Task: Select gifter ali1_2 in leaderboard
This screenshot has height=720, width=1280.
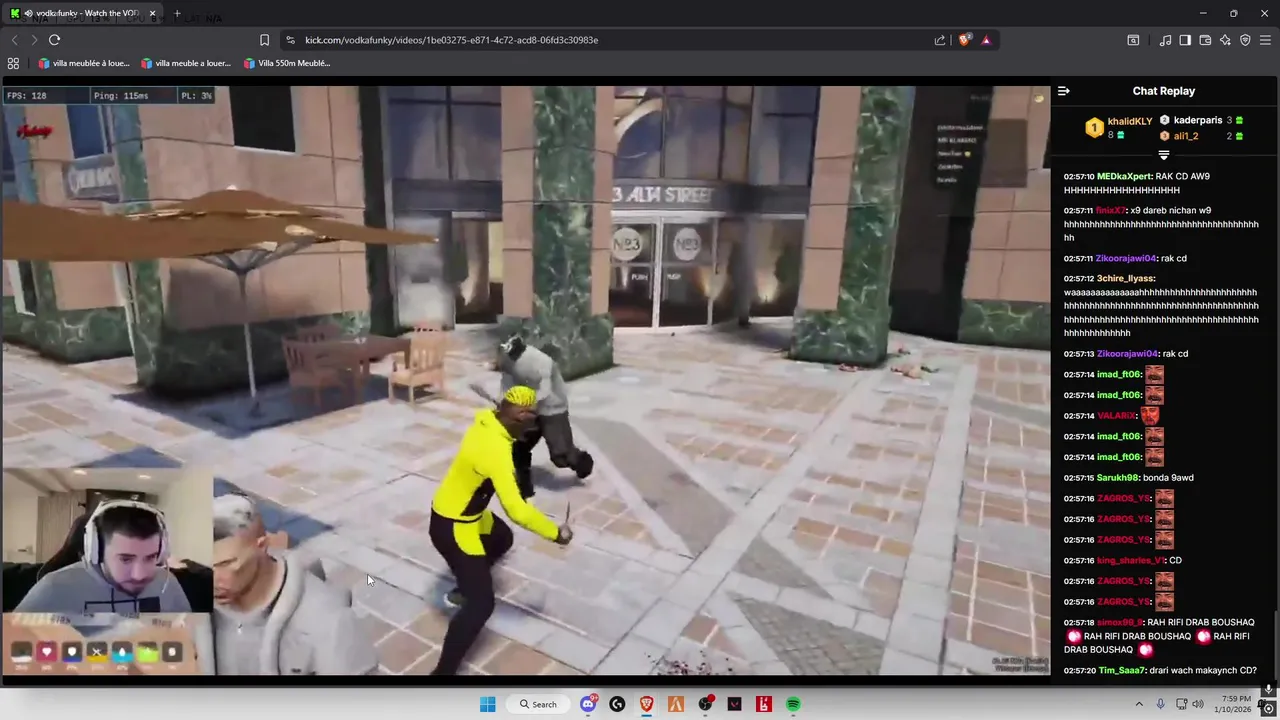Action: [x=1186, y=136]
